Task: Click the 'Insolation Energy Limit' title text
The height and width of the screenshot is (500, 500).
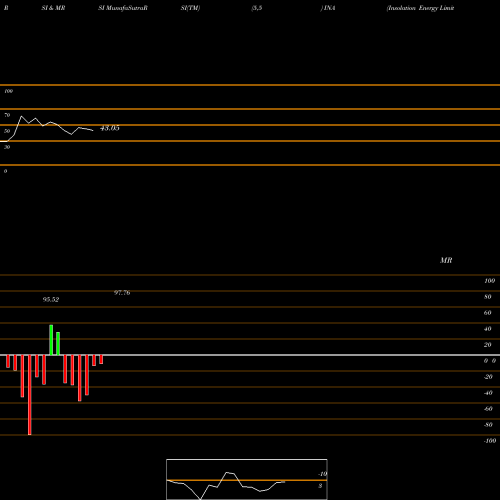Action: (x=420, y=8)
